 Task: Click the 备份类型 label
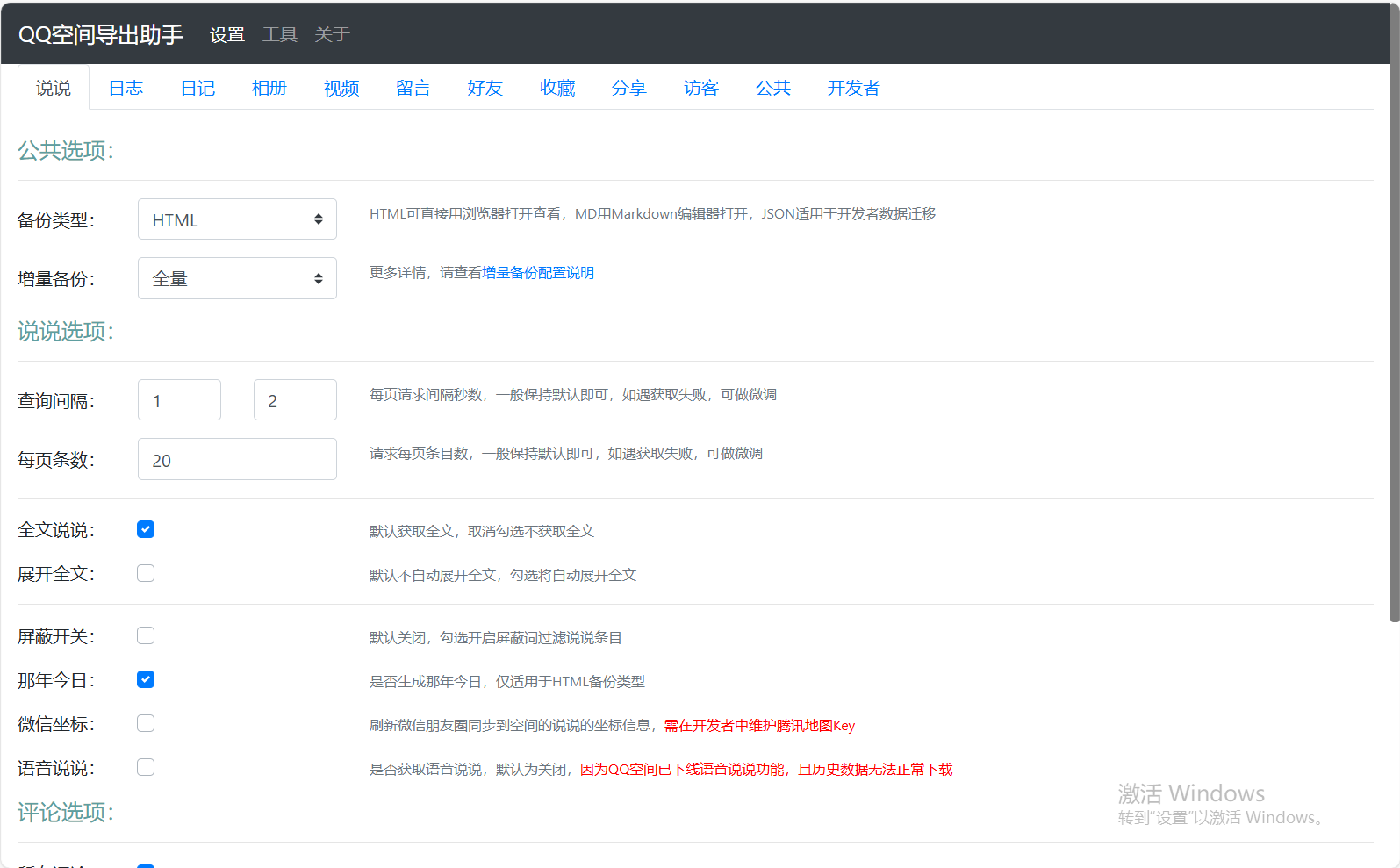point(56,220)
